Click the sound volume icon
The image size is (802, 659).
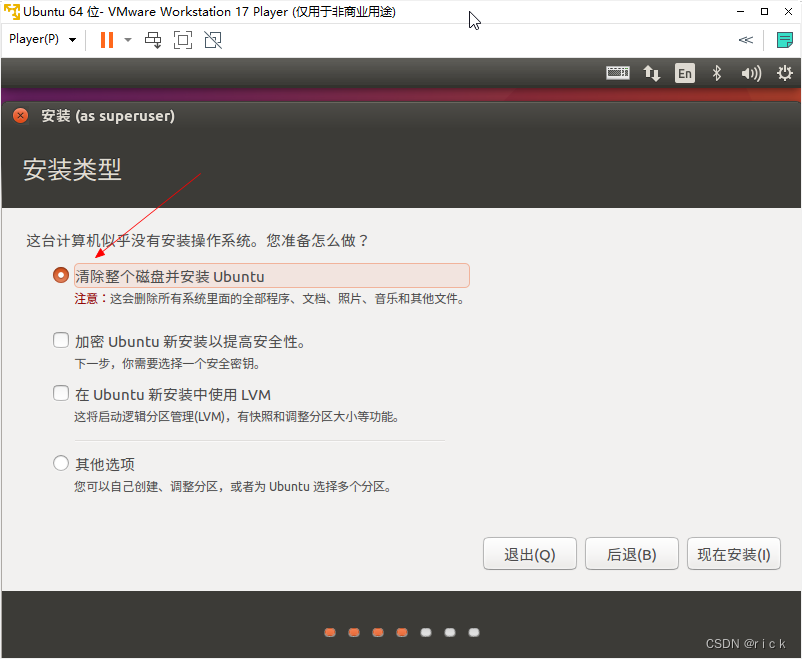pyautogui.click(x=751, y=73)
